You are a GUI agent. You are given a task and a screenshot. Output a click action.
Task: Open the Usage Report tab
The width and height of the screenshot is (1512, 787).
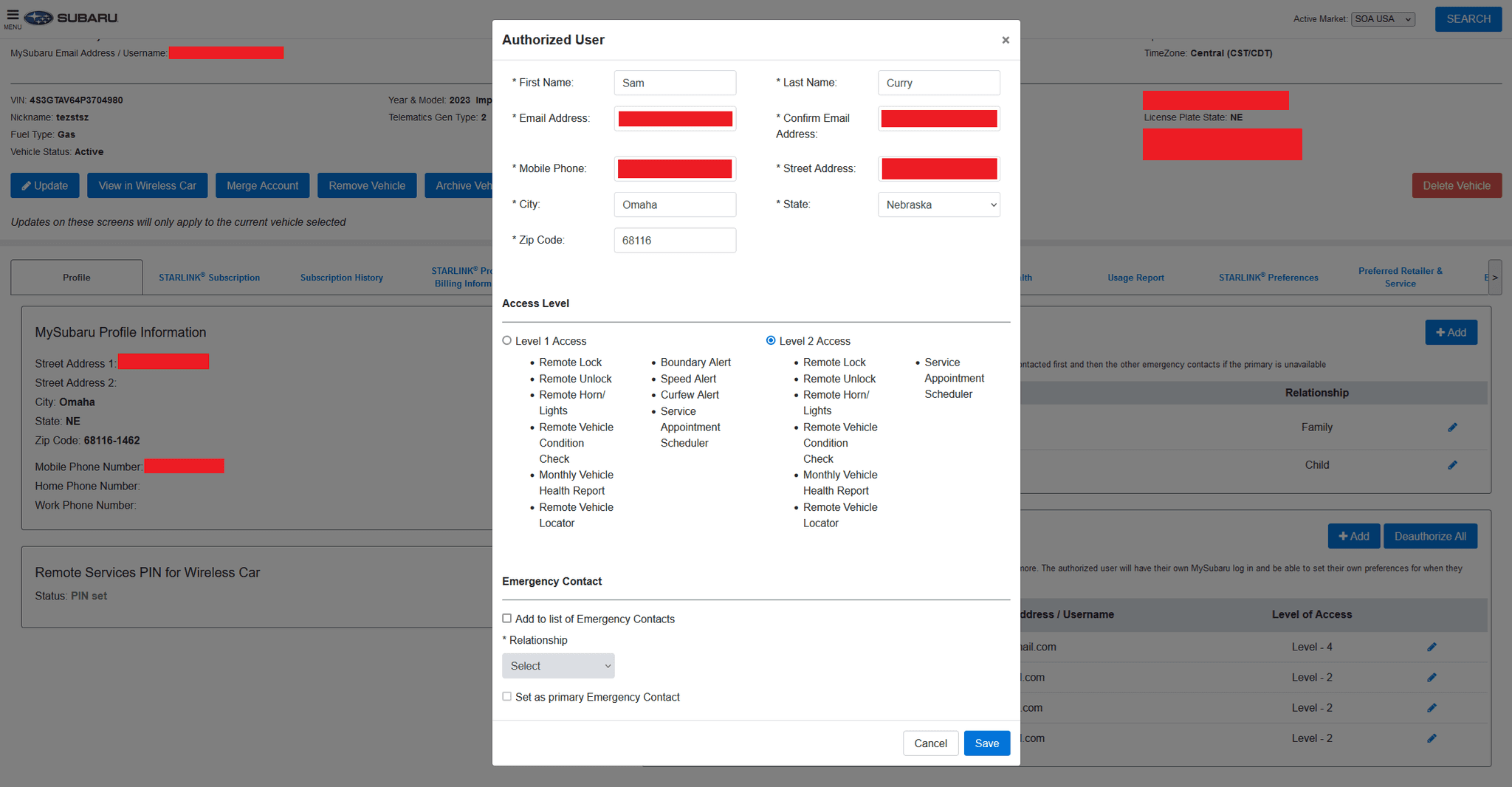(x=1135, y=277)
